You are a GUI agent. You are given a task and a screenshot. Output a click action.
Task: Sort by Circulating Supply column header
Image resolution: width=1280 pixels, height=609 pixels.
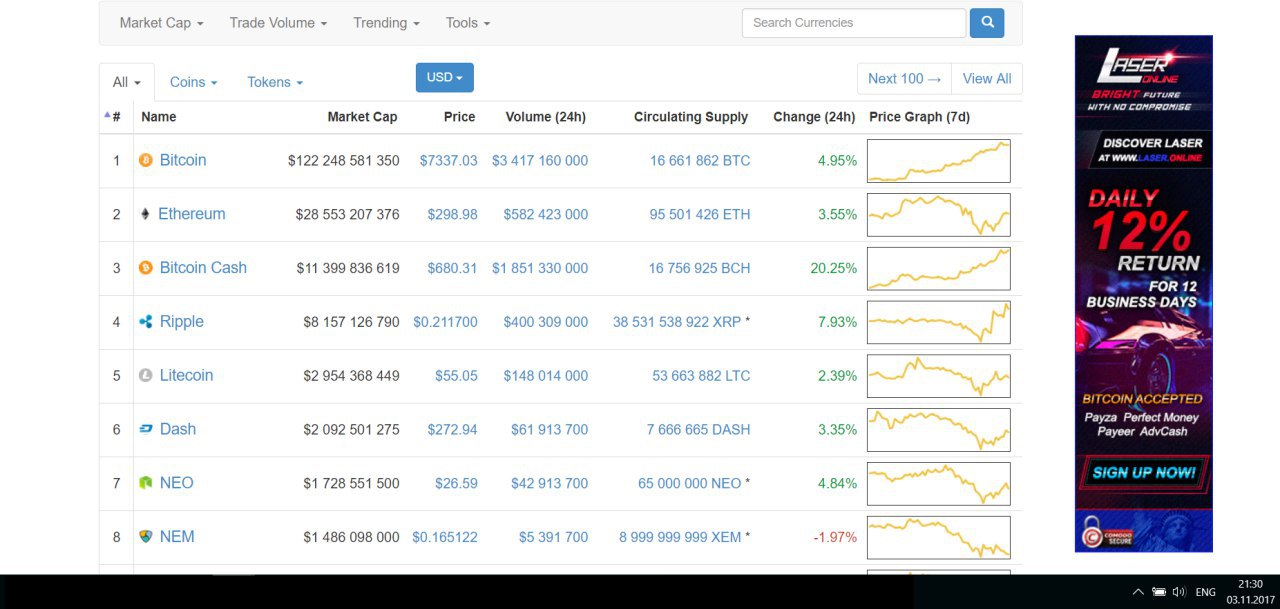tap(691, 117)
